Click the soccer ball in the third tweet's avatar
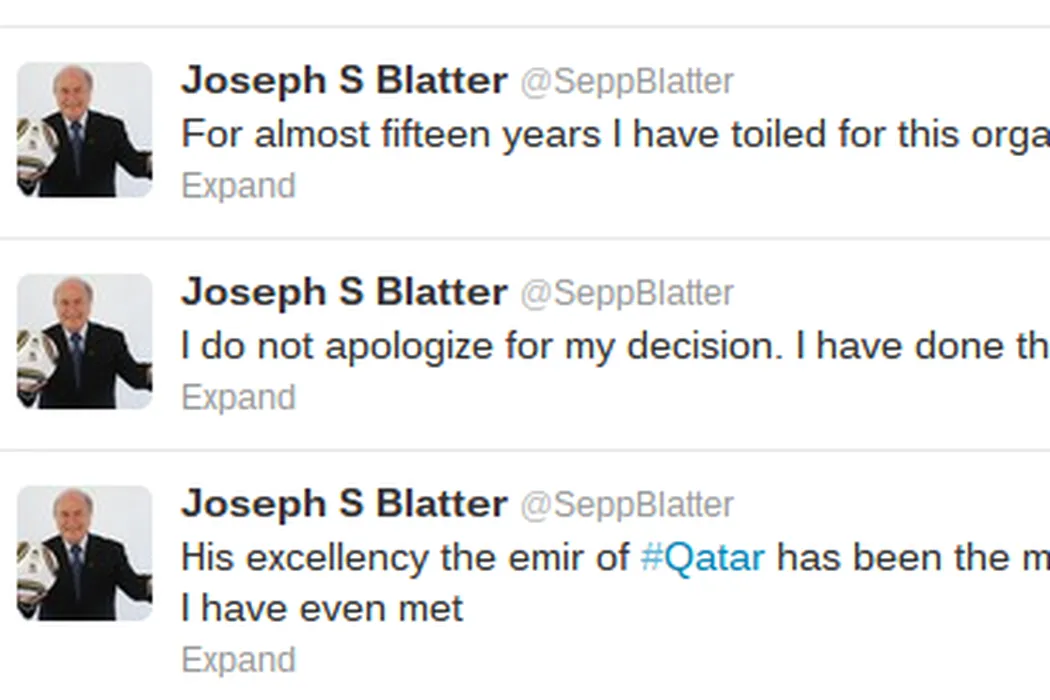The image size is (1050, 700). coord(34,569)
